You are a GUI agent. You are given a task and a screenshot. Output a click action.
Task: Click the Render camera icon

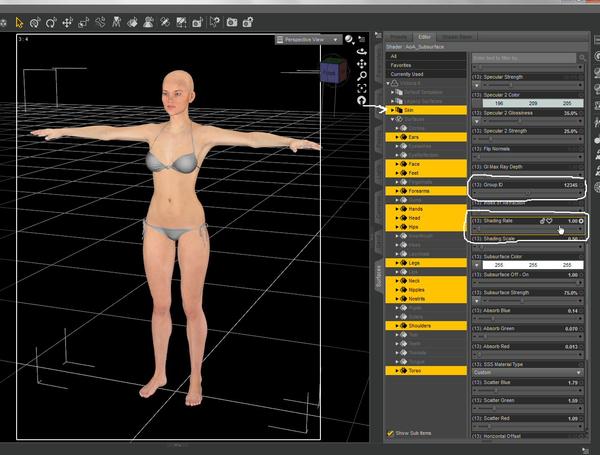pyautogui.click(x=232, y=23)
